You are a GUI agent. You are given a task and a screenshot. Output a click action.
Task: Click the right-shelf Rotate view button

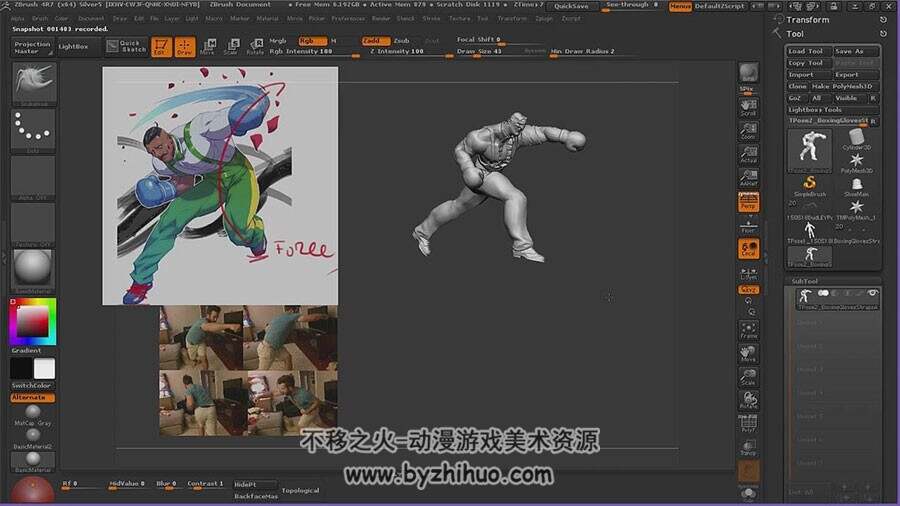[748, 400]
